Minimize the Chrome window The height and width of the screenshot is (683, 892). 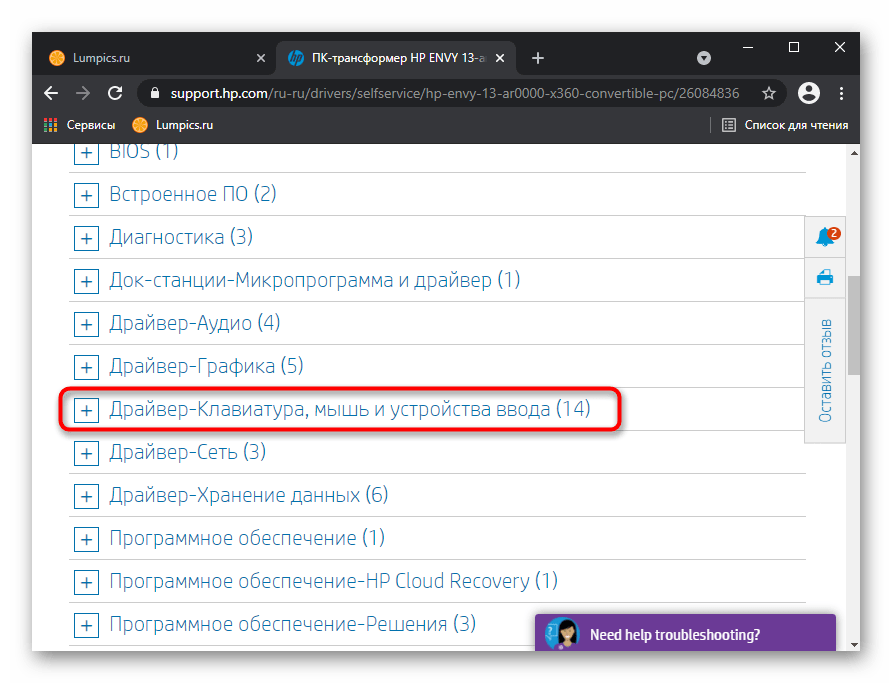click(x=748, y=47)
